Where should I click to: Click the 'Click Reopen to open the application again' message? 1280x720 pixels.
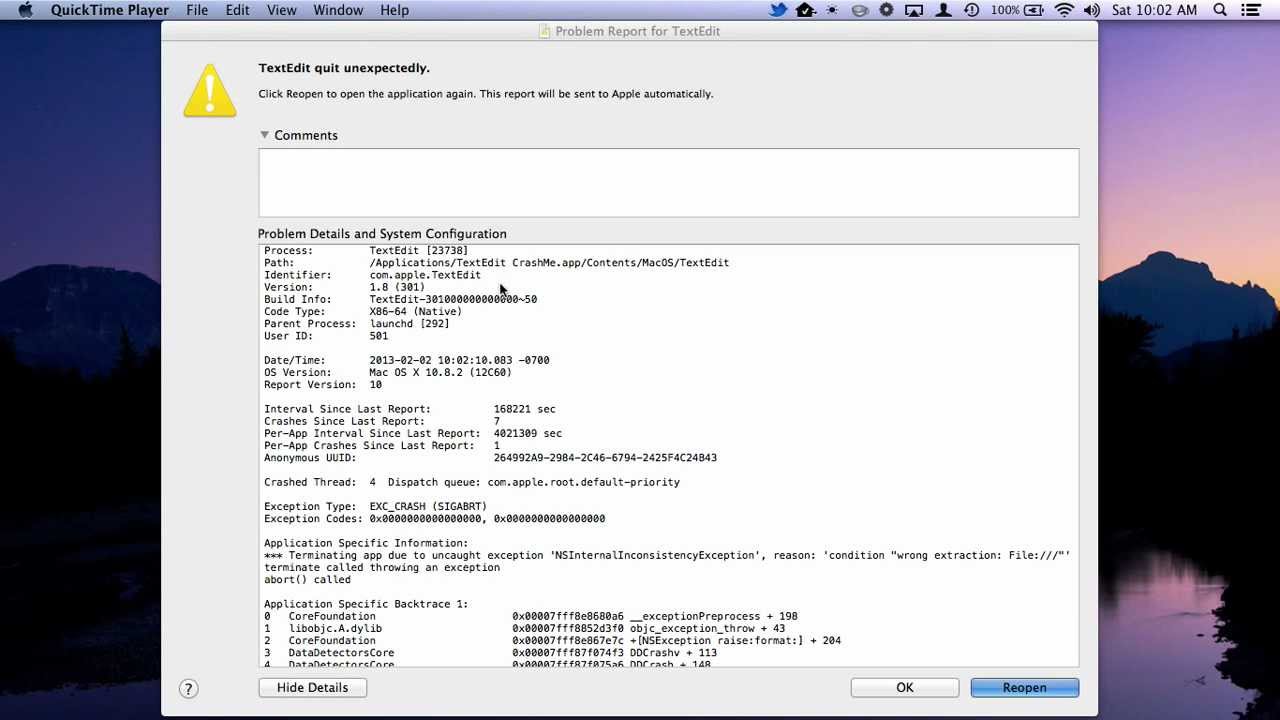(x=486, y=94)
